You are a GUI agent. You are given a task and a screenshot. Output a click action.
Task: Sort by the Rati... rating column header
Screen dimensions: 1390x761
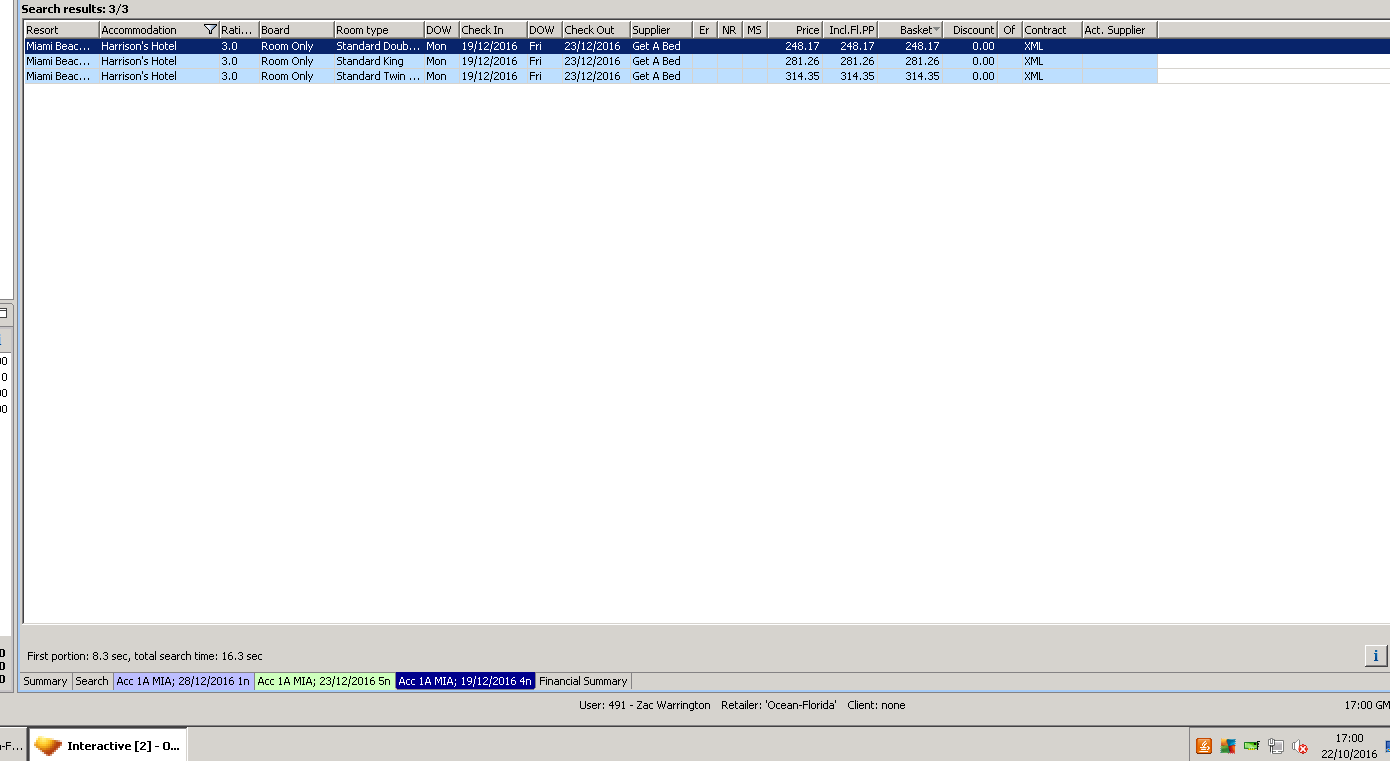tap(239, 30)
